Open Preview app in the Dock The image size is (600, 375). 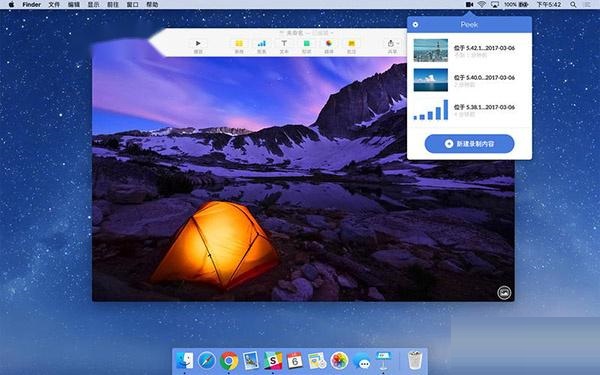pyautogui.click(x=251, y=360)
